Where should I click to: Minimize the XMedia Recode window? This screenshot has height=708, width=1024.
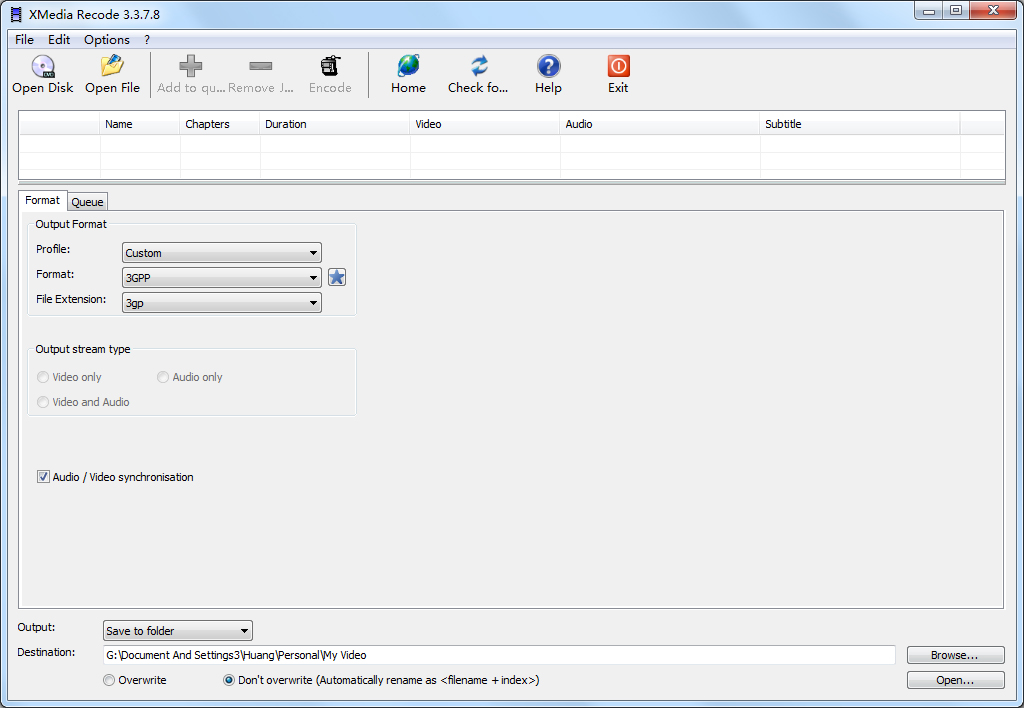(x=929, y=10)
